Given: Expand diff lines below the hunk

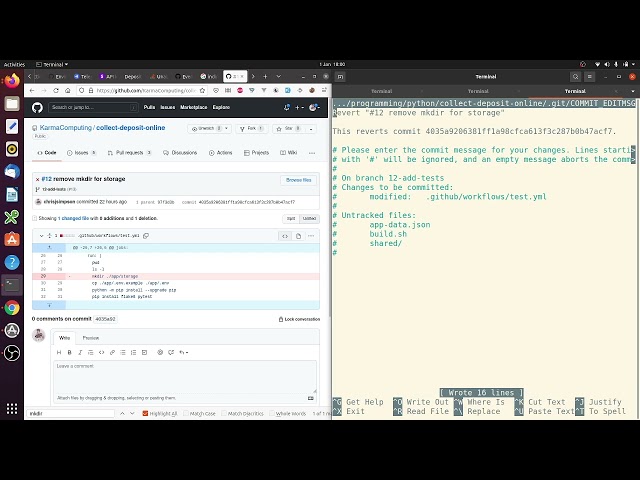Looking at the screenshot, I should 49,305.
